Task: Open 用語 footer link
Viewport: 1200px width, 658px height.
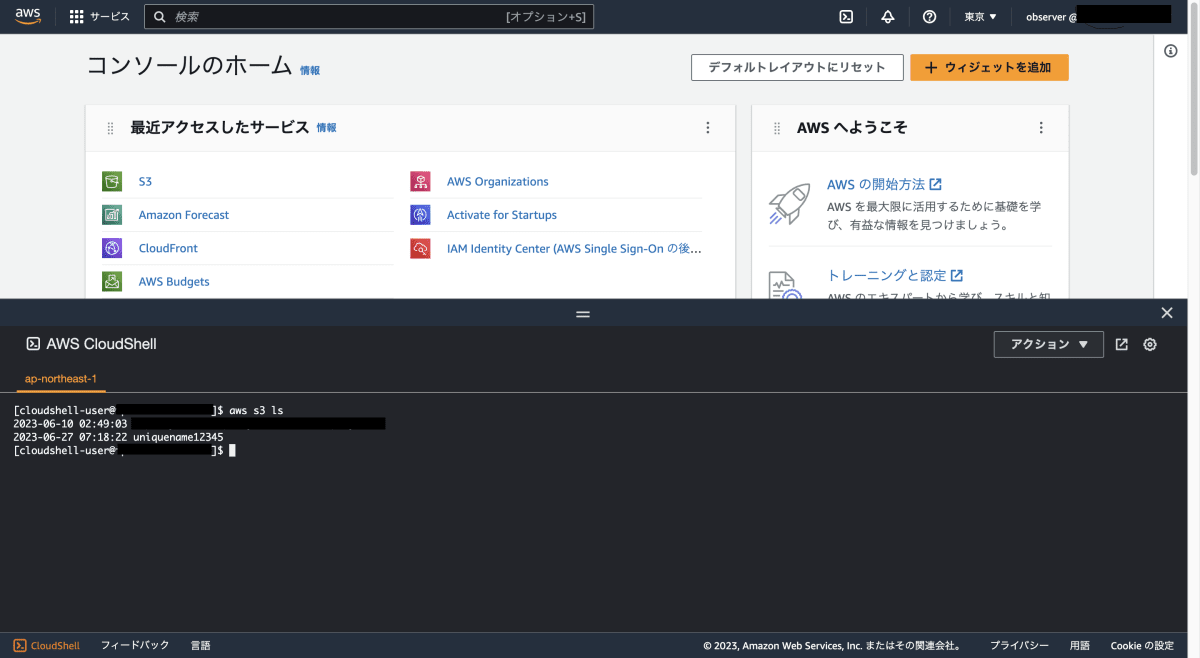Action: 1080,646
